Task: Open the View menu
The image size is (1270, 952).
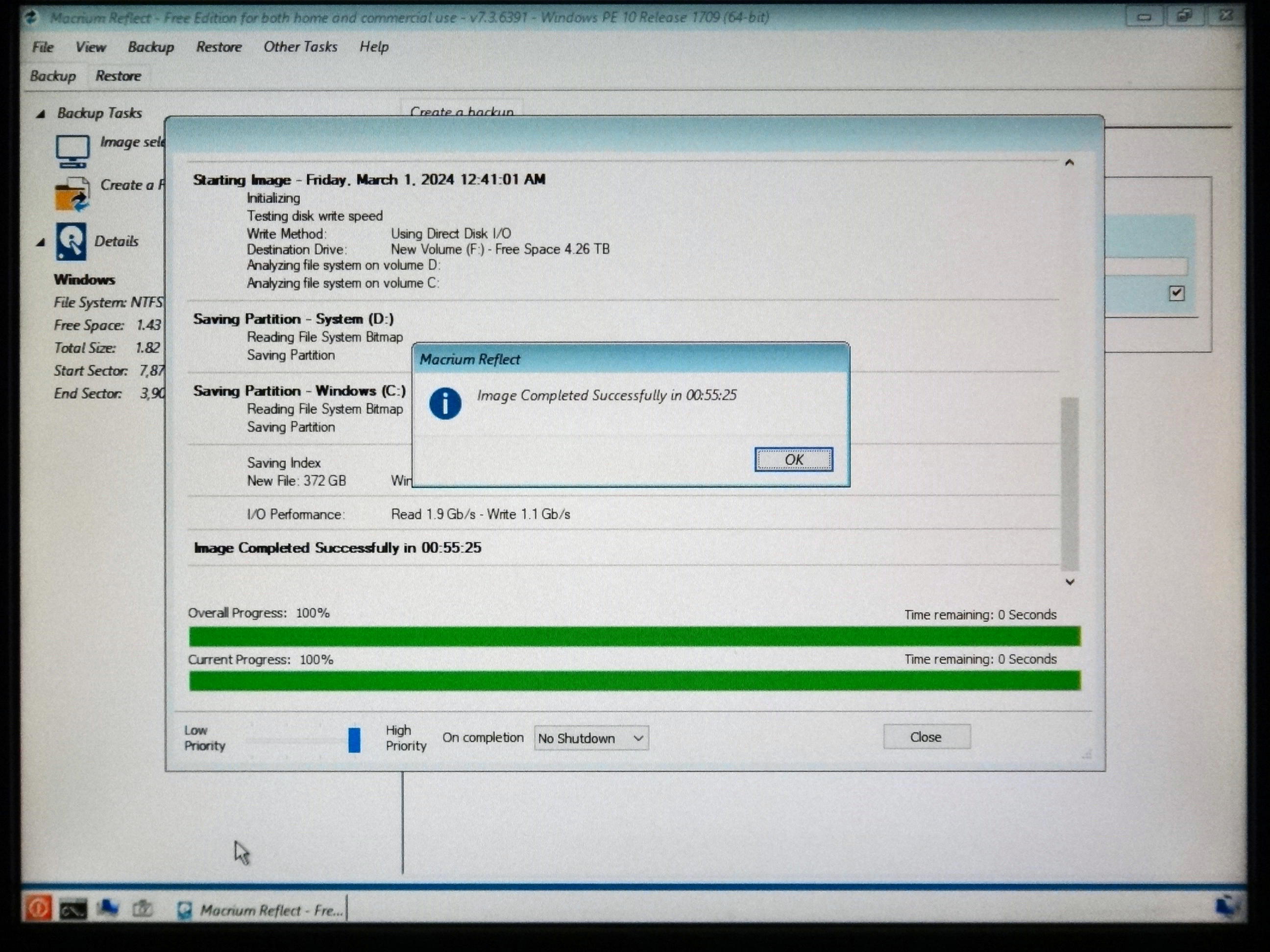Action: (x=91, y=47)
